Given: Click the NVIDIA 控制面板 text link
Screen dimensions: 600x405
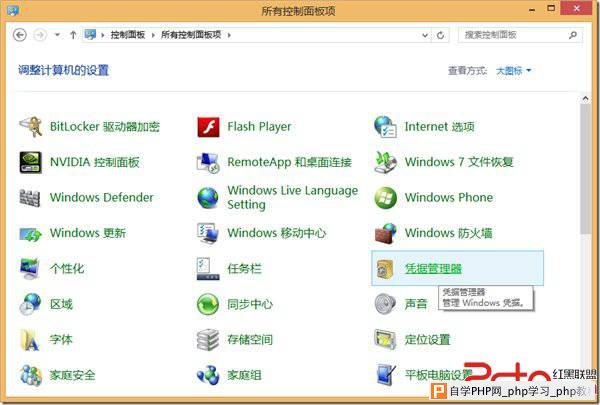Looking at the screenshot, I should pyautogui.click(x=95, y=162).
